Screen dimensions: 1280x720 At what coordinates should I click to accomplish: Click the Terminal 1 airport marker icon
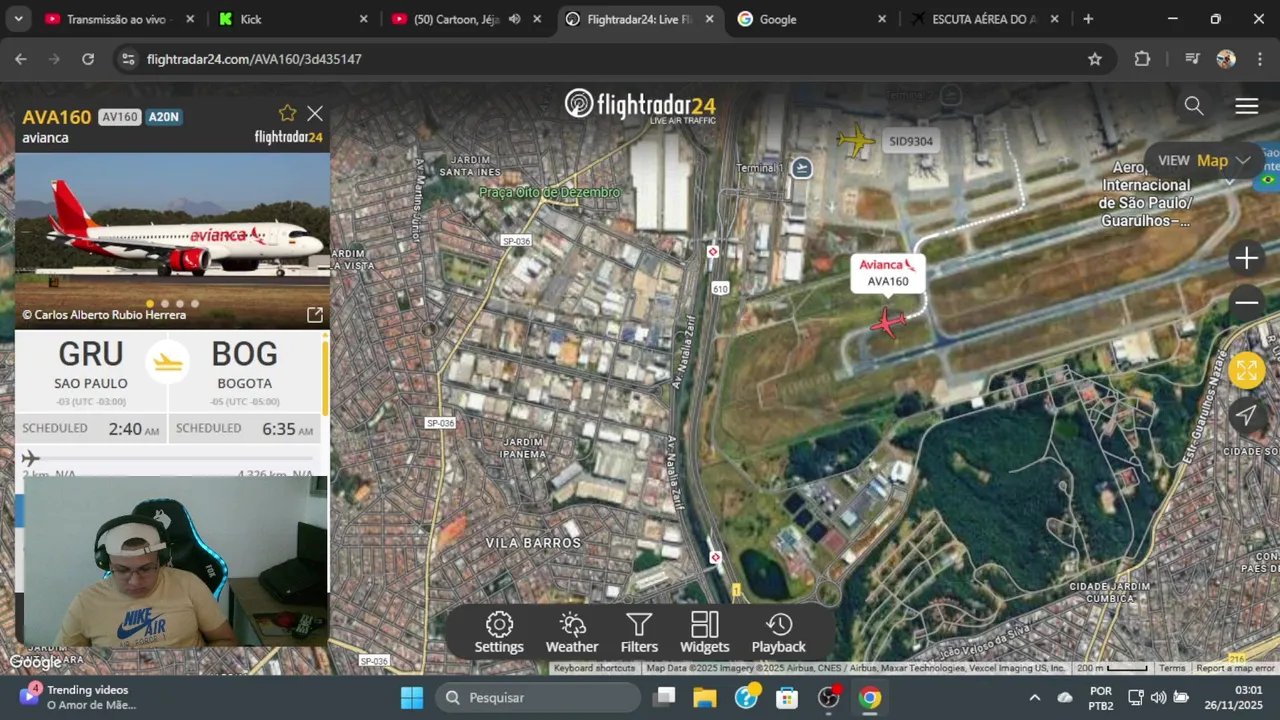pyautogui.click(x=801, y=168)
